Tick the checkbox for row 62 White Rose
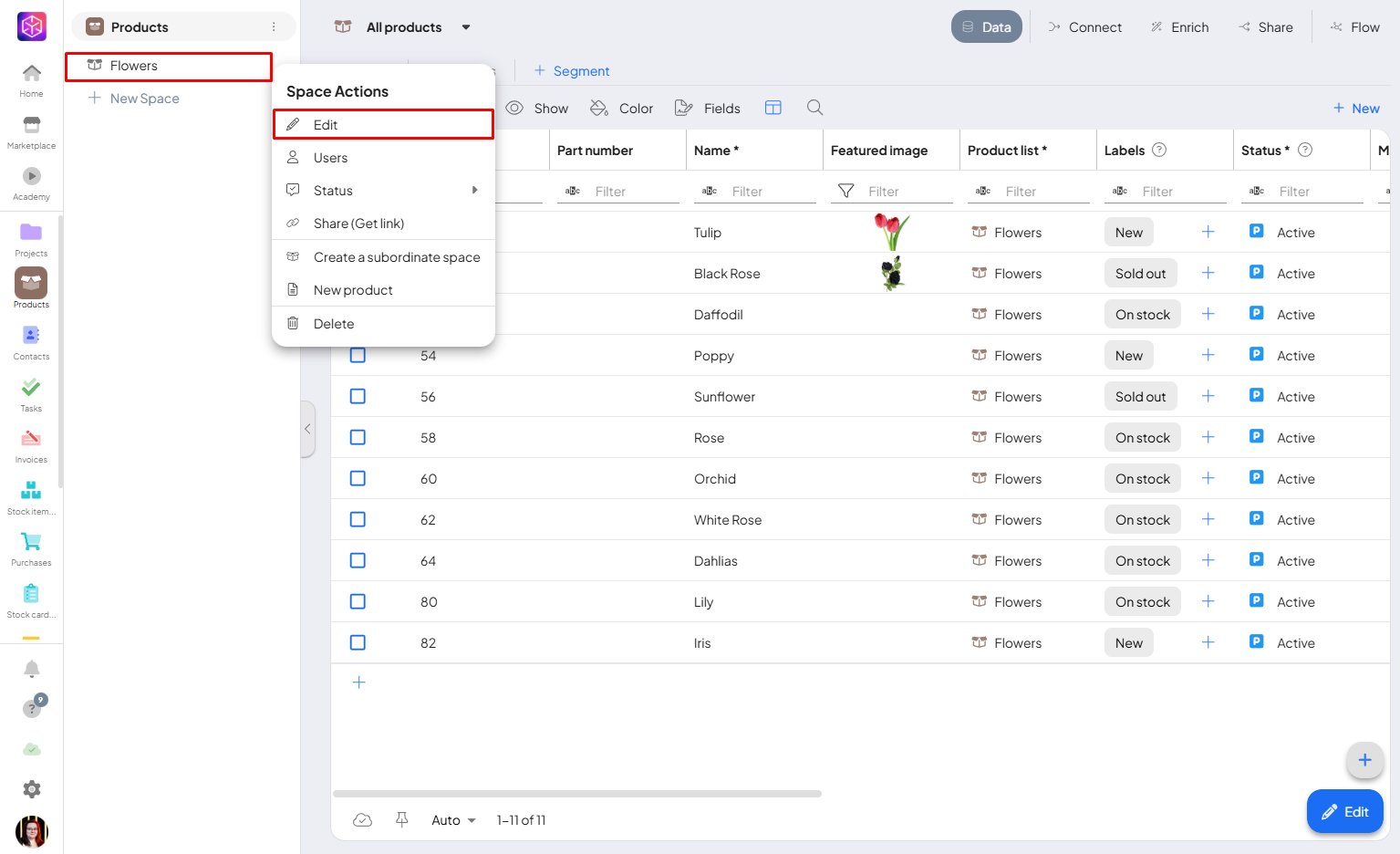 pyautogui.click(x=358, y=519)
